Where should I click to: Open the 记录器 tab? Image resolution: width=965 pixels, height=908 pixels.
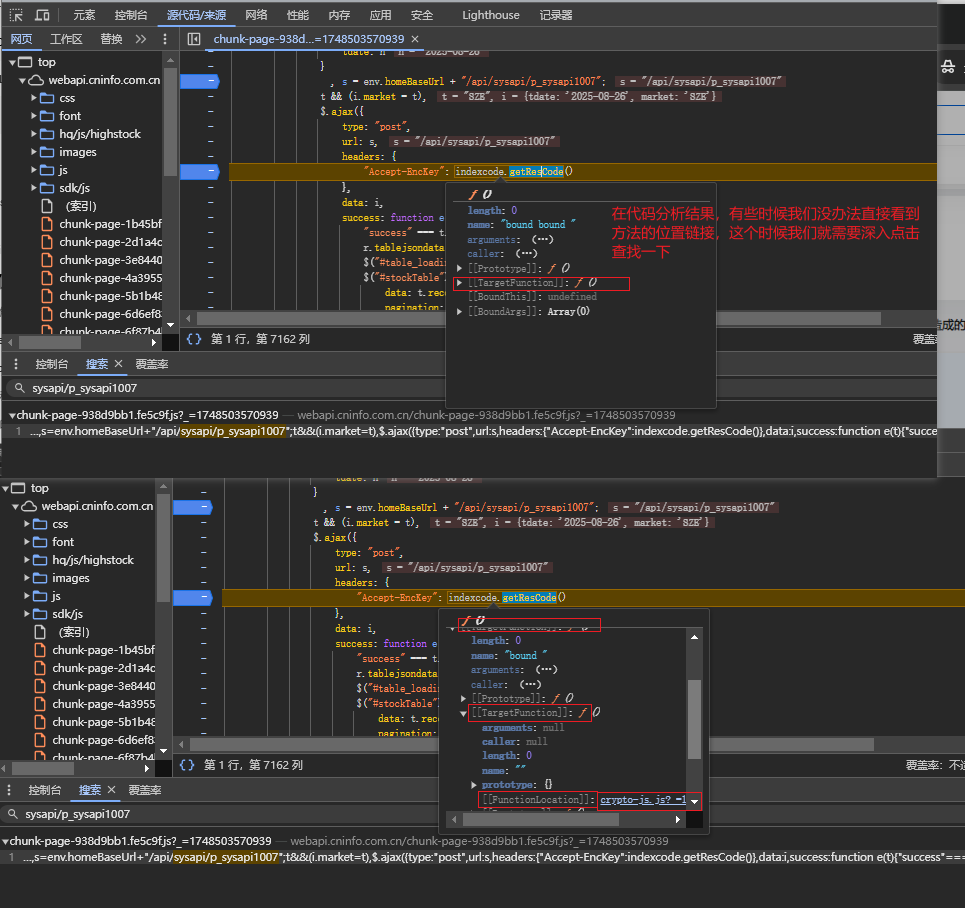556,15
